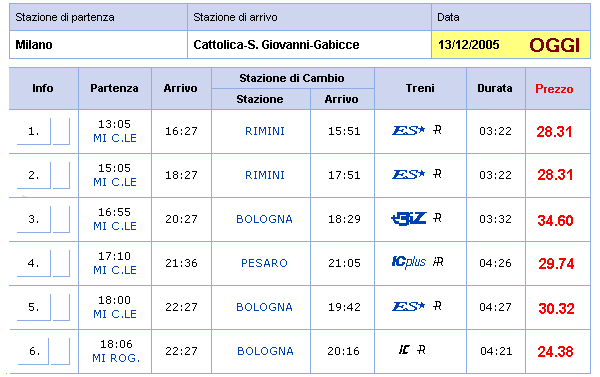Screen dimensions: 600x377
Task: Click the blank button beside info 2.
Action: click(x=61, y=175)
